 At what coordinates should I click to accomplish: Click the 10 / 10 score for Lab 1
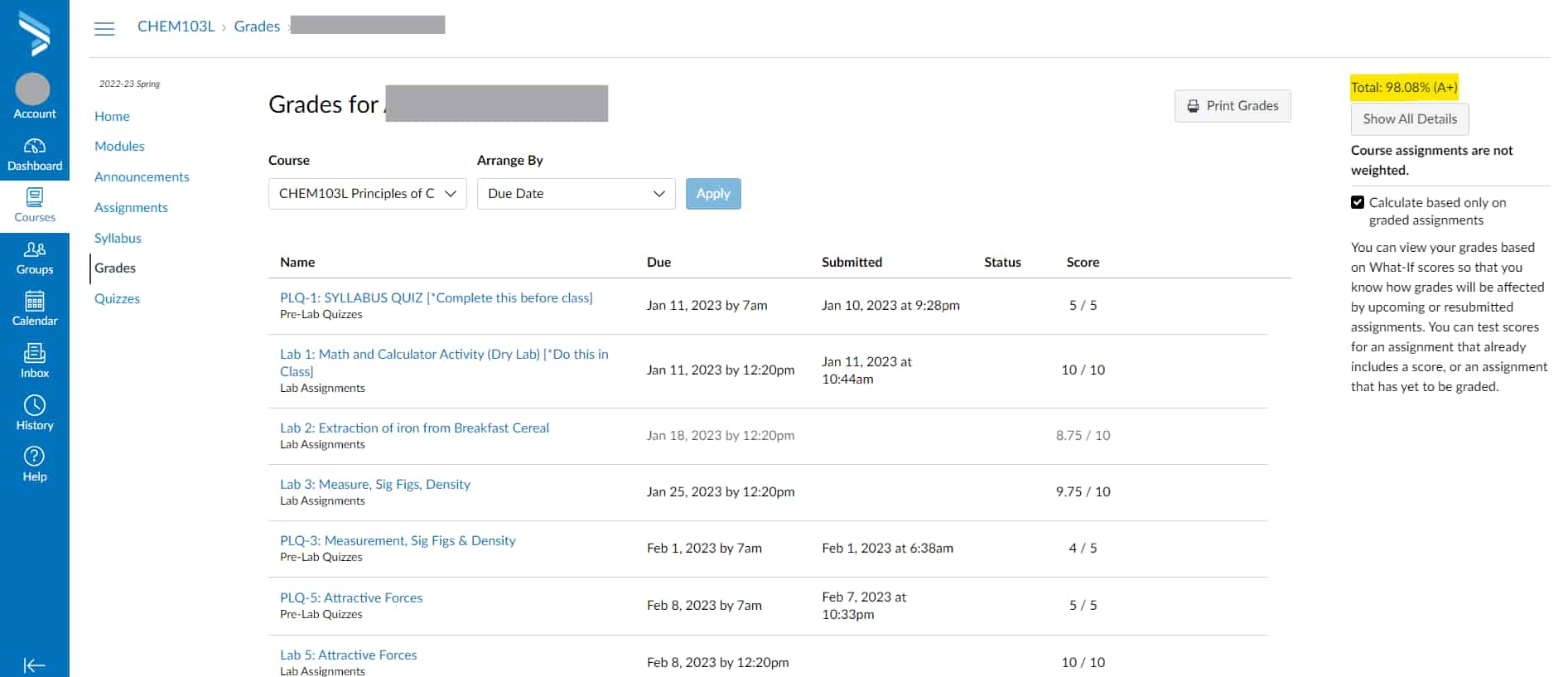(1083, 370)
